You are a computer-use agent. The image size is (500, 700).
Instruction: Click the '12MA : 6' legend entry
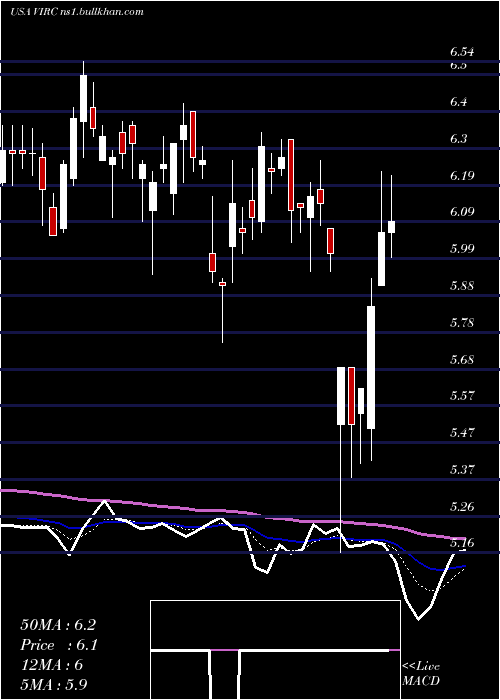coord(51,665)
